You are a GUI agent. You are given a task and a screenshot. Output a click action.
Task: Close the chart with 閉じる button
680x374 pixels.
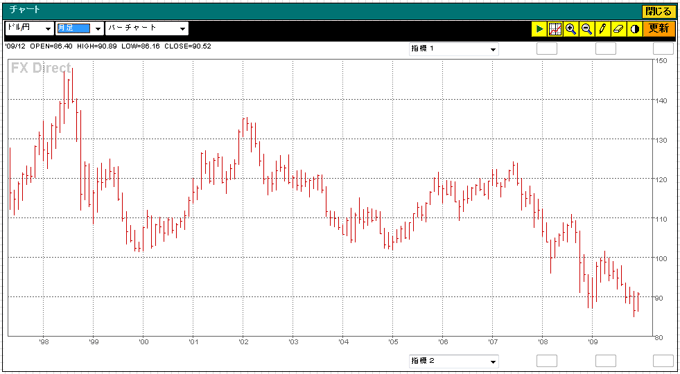tap(658, 11)
